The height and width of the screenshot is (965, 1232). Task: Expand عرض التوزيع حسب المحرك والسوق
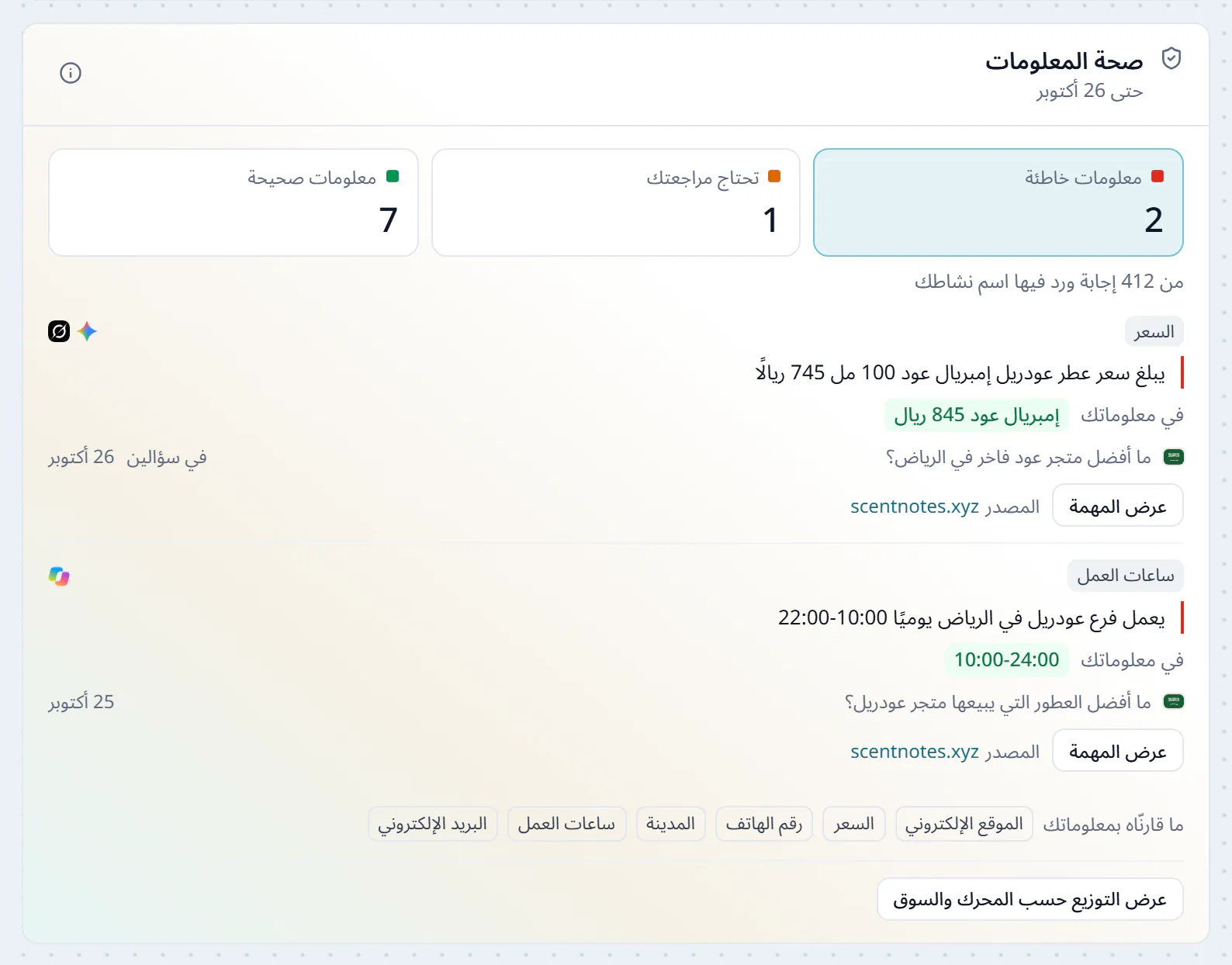click(1030, 899)
